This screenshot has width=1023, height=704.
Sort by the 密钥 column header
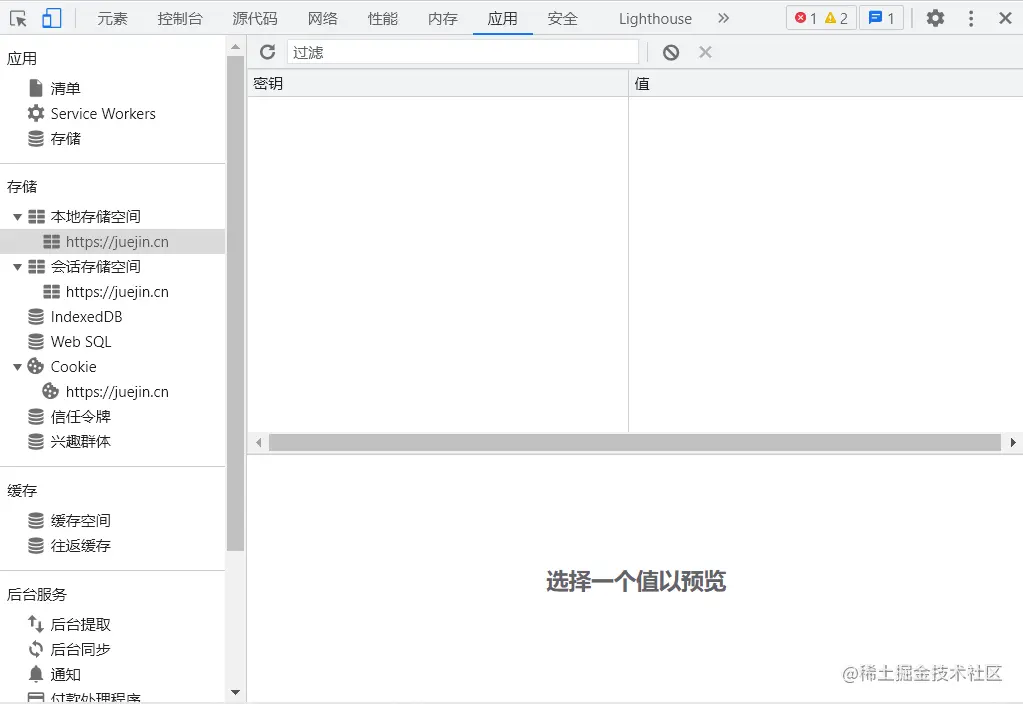pos(438,84)
